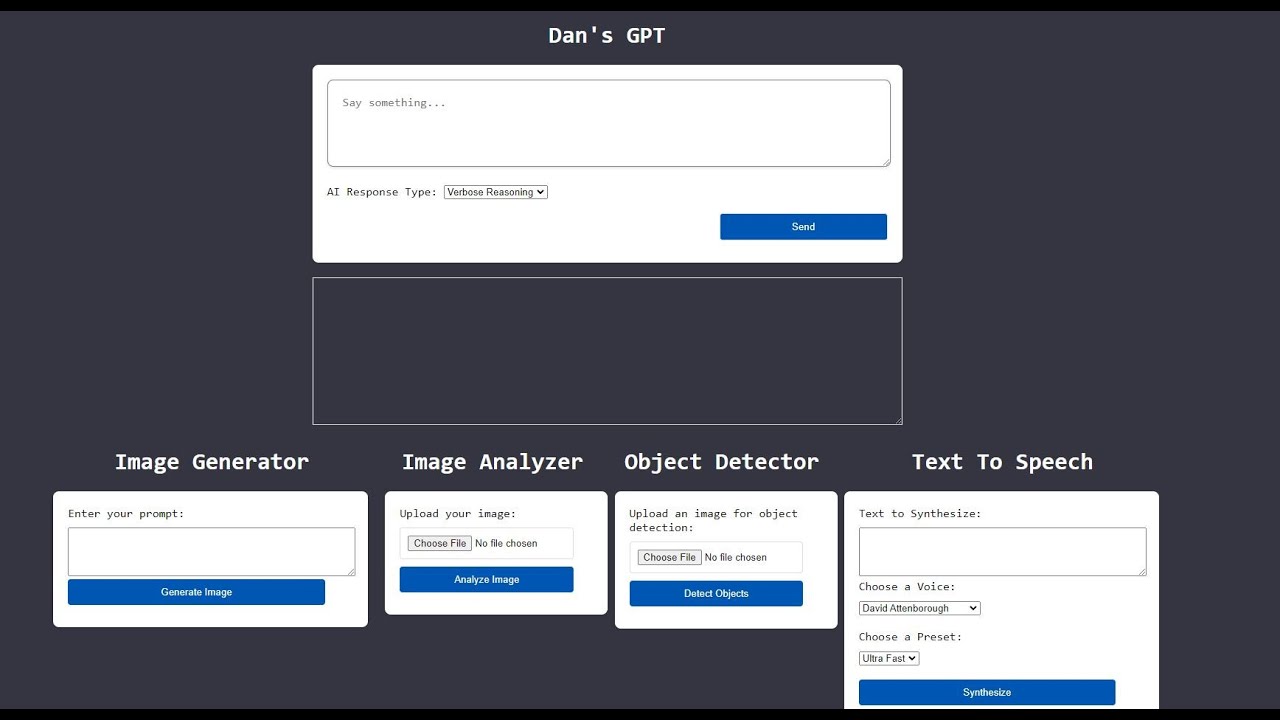Screen dimensions: 1280x720
Task: Click the chat input's resize handle
Action: click(x=885, y=161)
